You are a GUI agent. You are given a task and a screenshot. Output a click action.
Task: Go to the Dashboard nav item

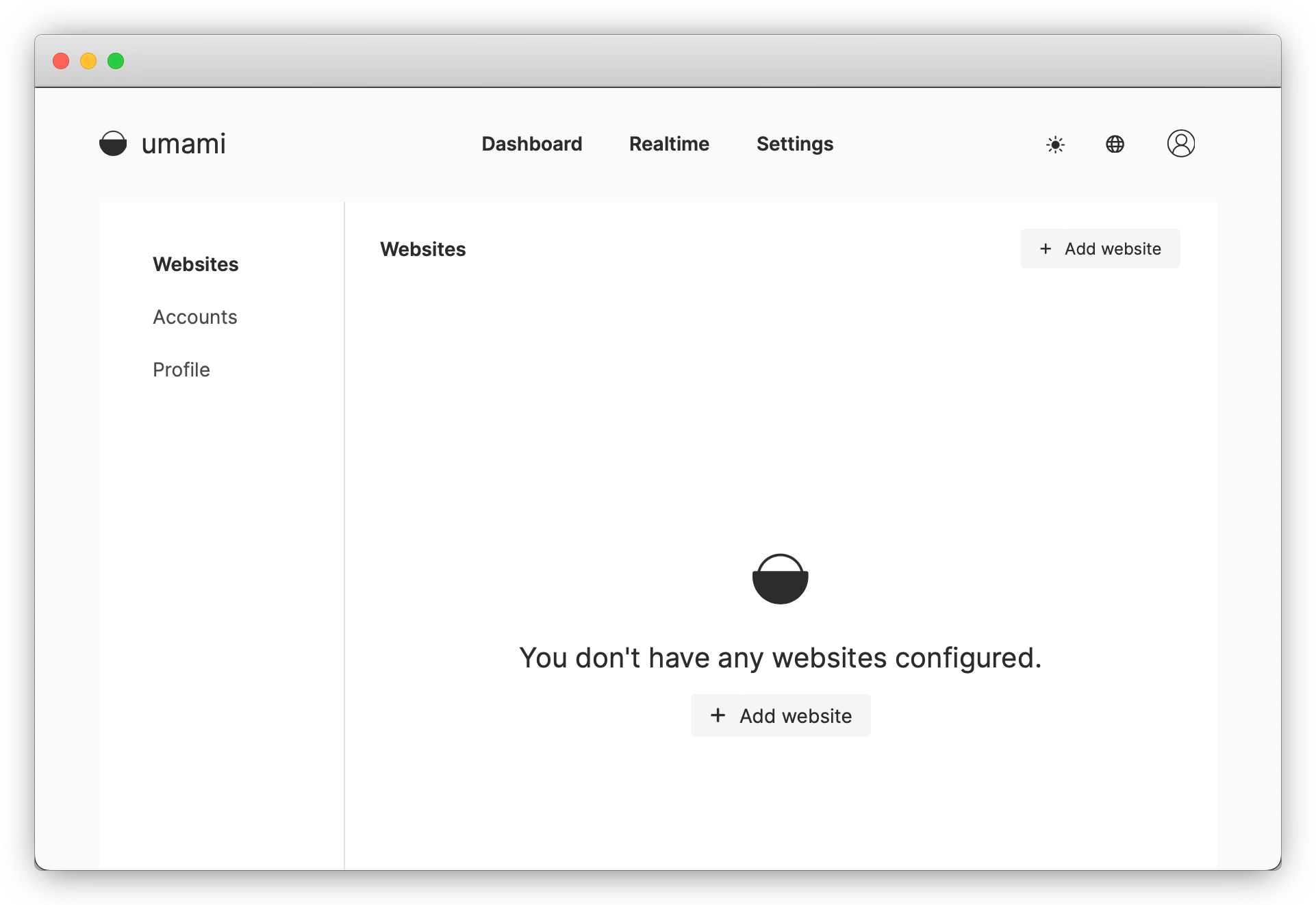(x=532, y=144)
